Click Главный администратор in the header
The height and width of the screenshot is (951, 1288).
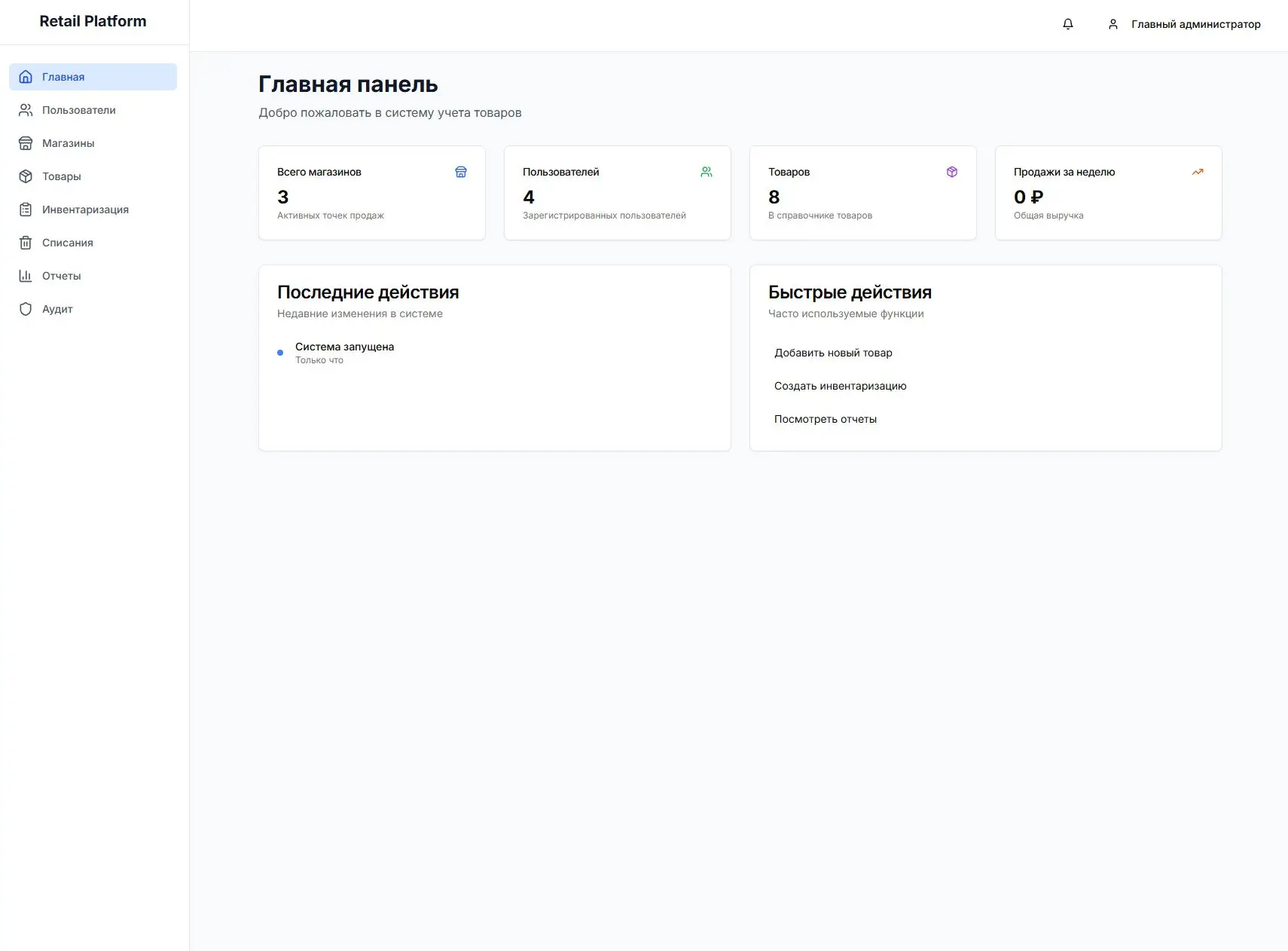coord(1196,24)
